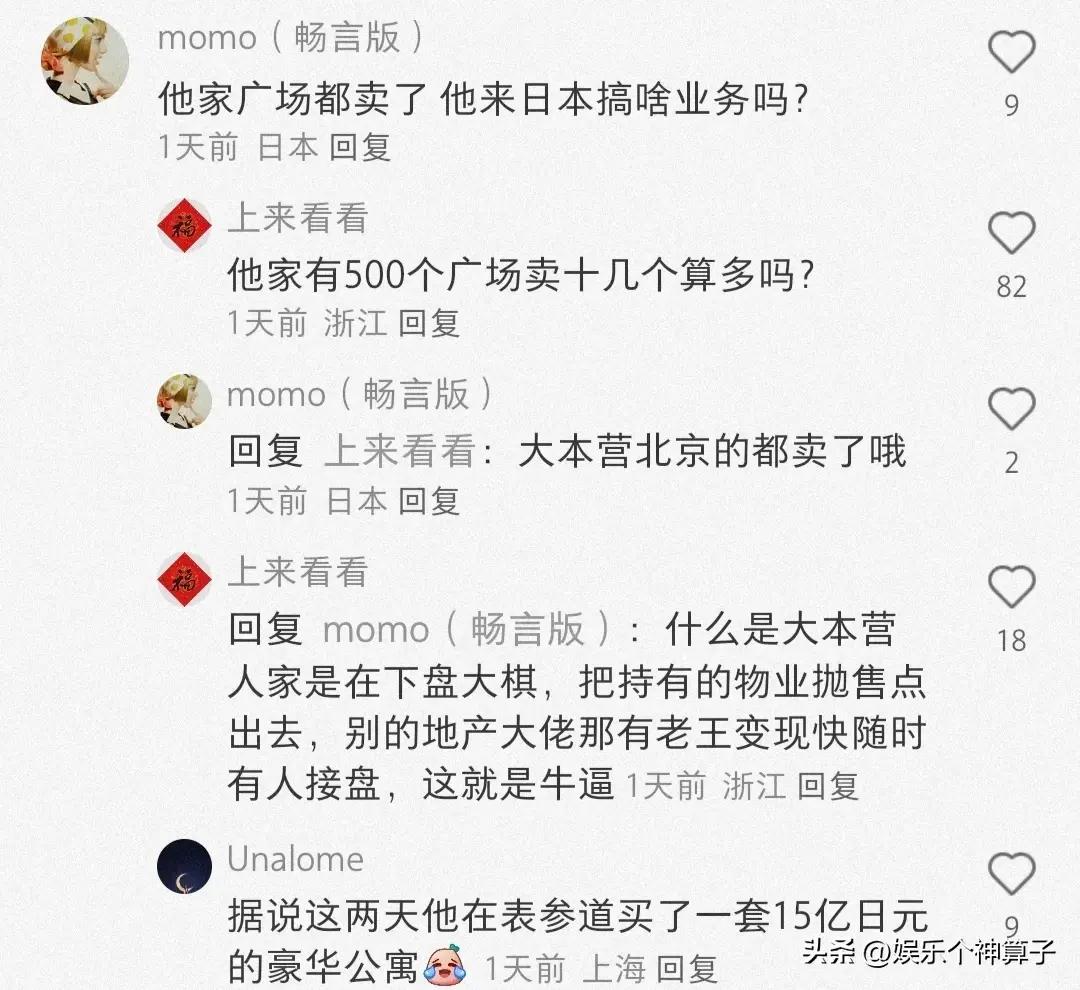Click 回复 after 这就是牛逼 comment
The height and width of the screenshot is (990, 1080).
828,786
